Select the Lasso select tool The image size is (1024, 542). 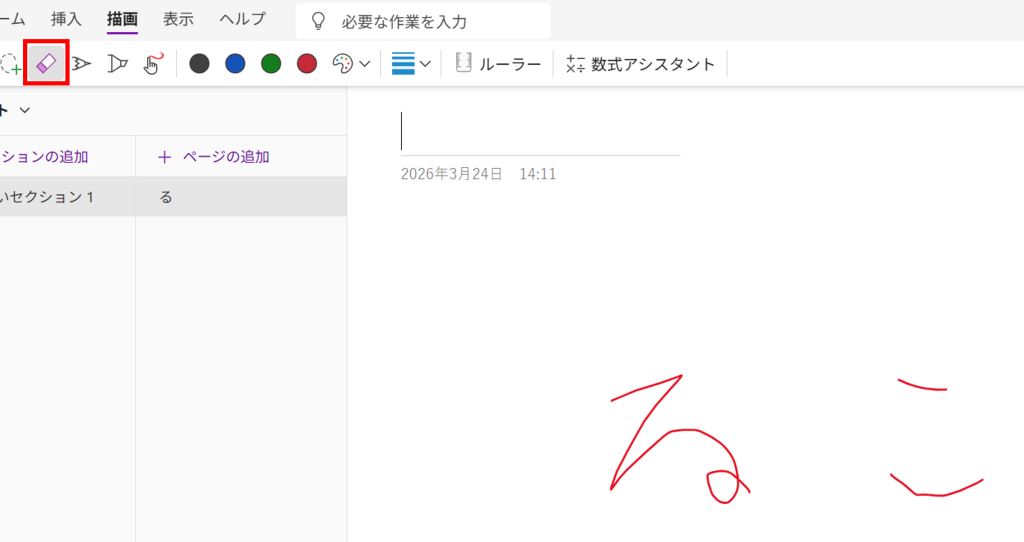(10, 64)
